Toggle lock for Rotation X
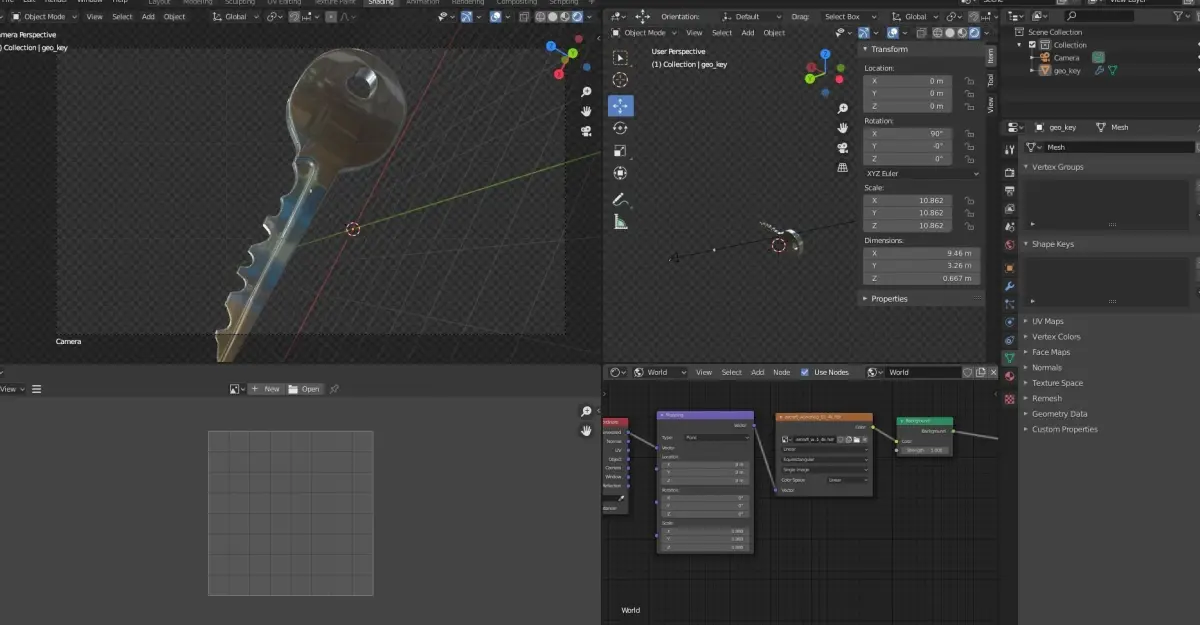The height and width of the screenshot is (625, 1200). pos(968,133)
